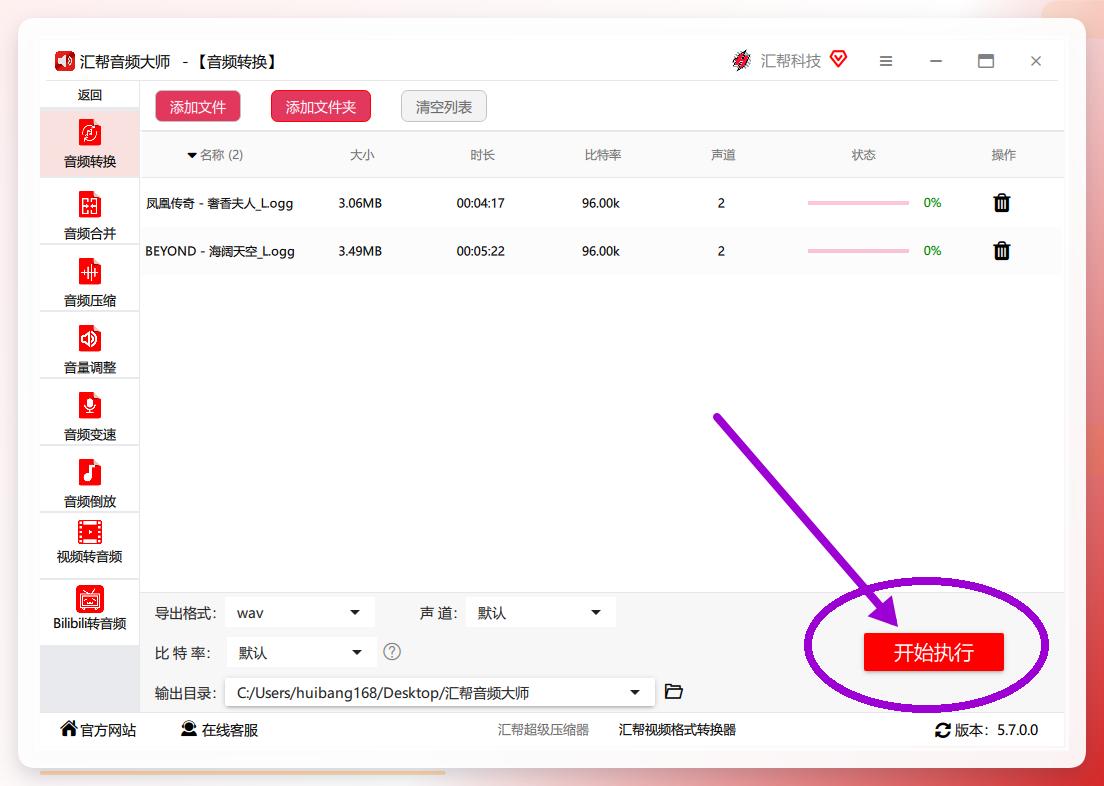
Task: Open the Bilibili转音频 tool
Action: tap(90, 609)
